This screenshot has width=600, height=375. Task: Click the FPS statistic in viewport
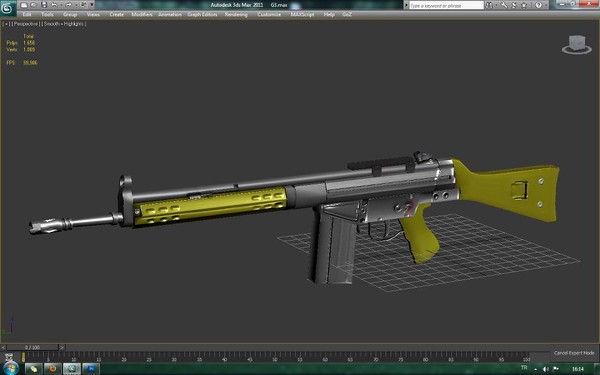(x=22, y=63)
